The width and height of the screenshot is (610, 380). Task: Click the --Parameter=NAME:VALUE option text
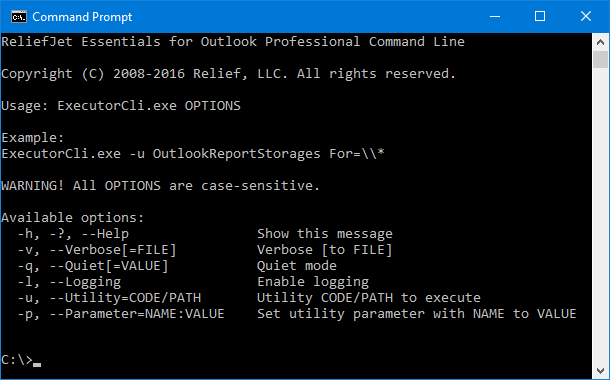point(137,314)
